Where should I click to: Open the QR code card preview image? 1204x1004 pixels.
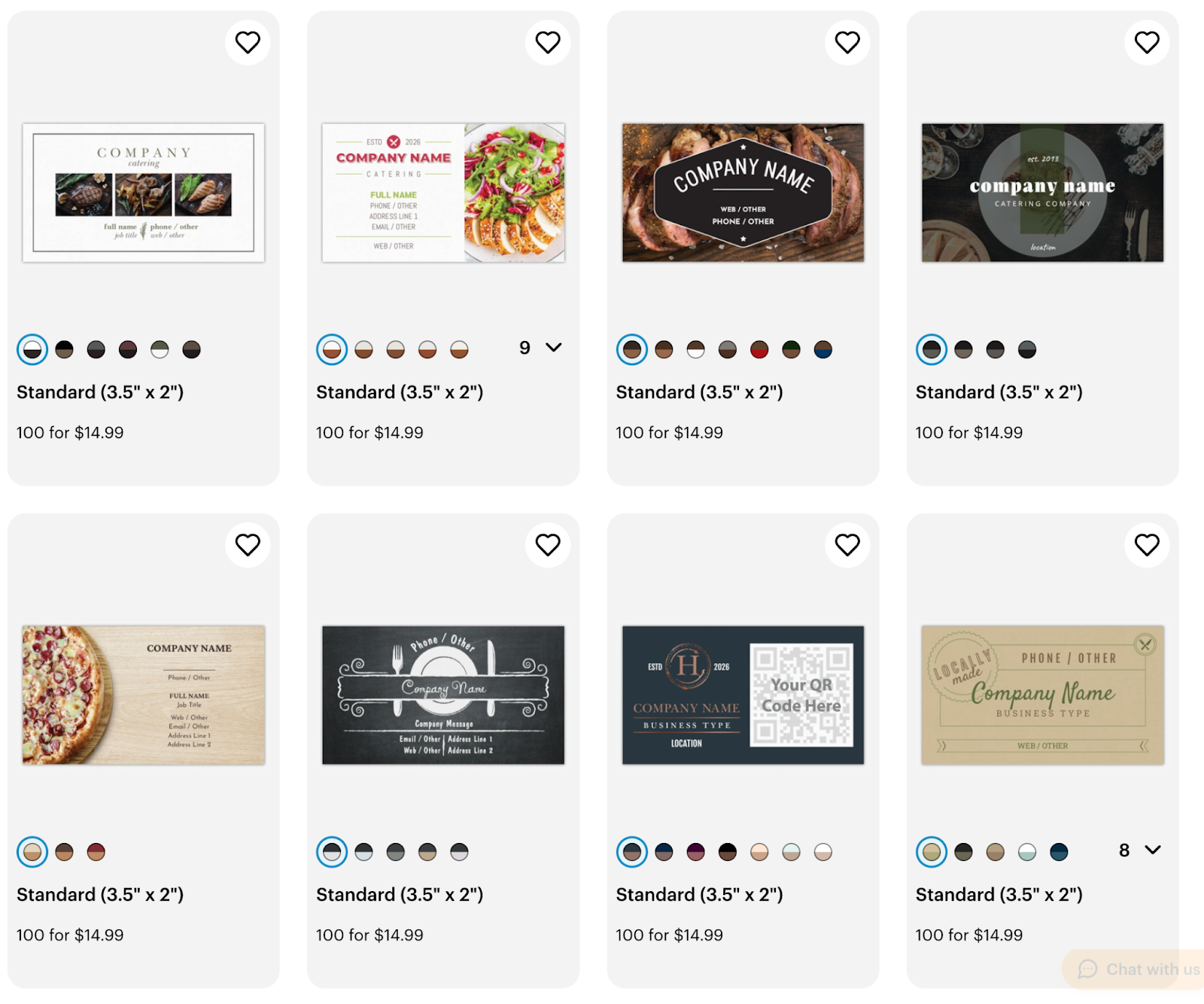743,695
